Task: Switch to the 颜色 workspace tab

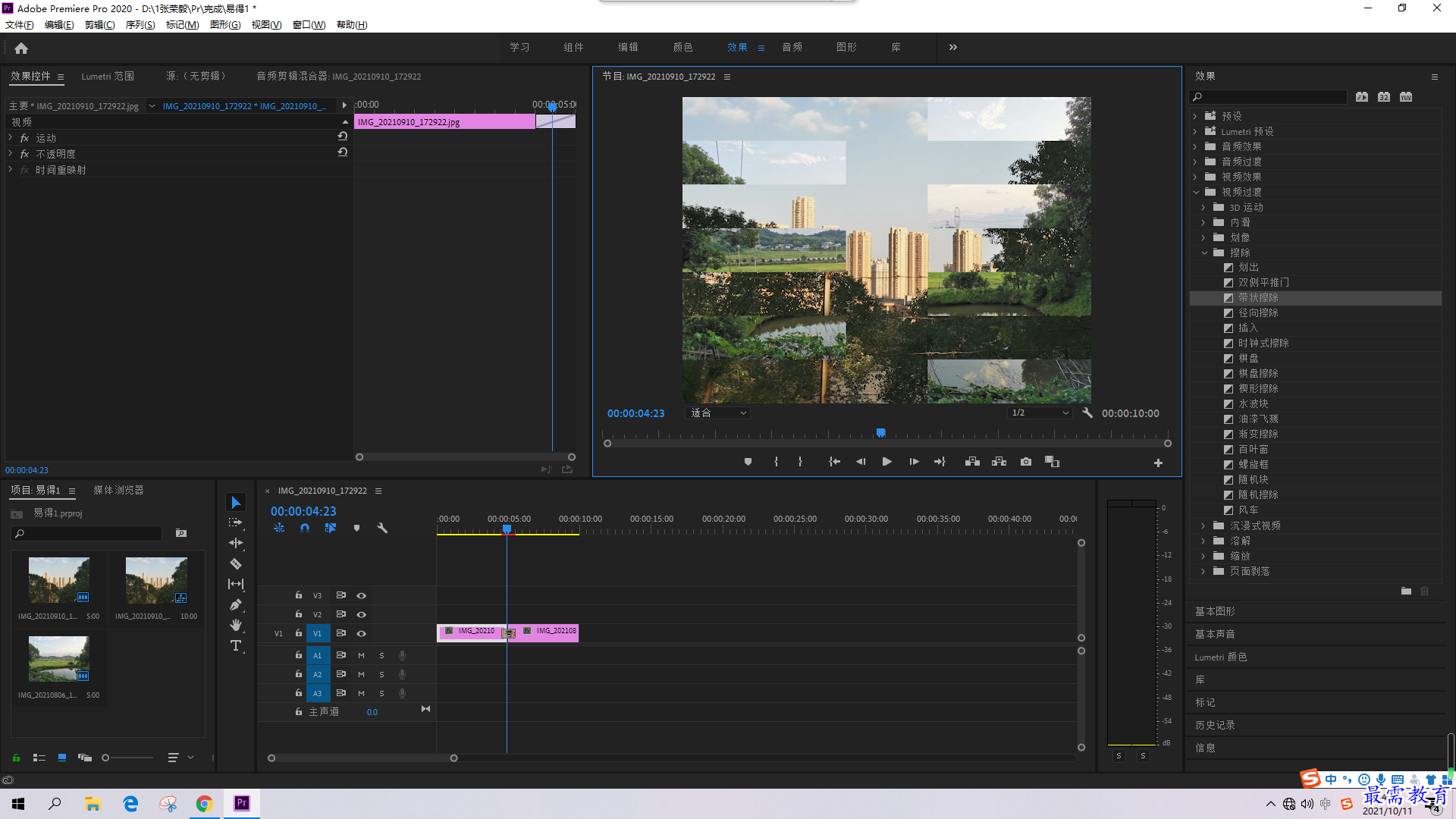Action: [x=682, y=47]
